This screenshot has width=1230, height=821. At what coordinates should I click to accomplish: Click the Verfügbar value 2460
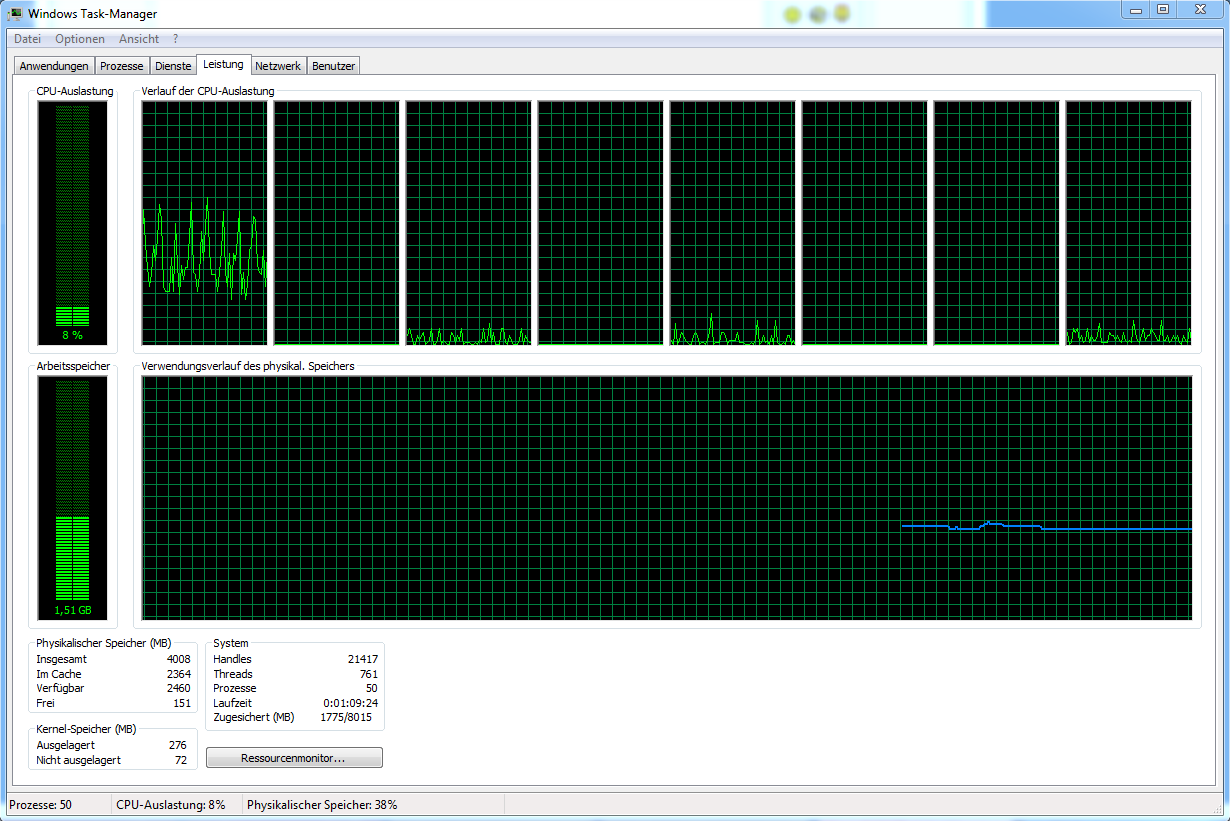point(178,688)
